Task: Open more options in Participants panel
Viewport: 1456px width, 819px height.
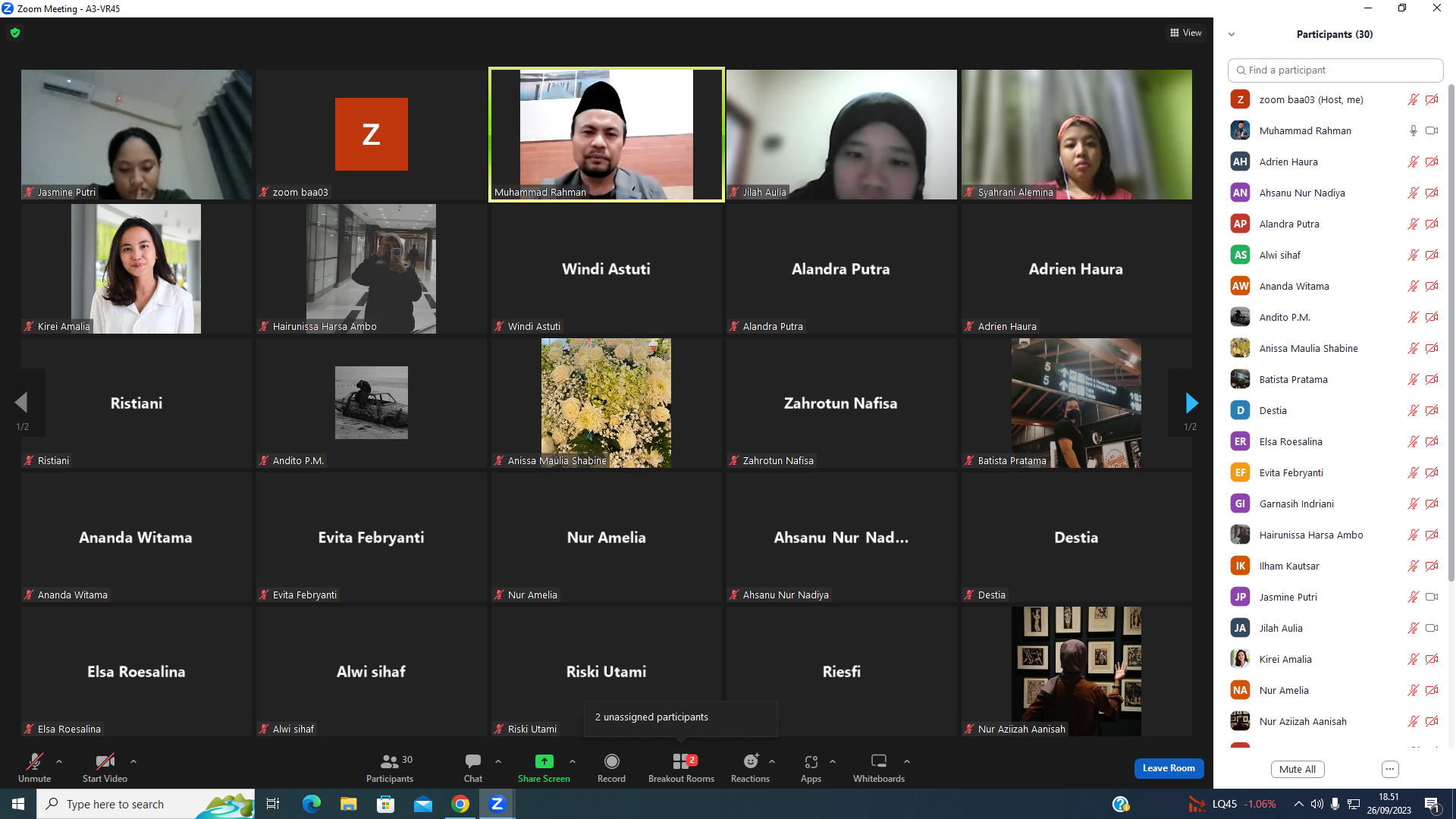Action: pyautogui.click(x=1390, y=769)
